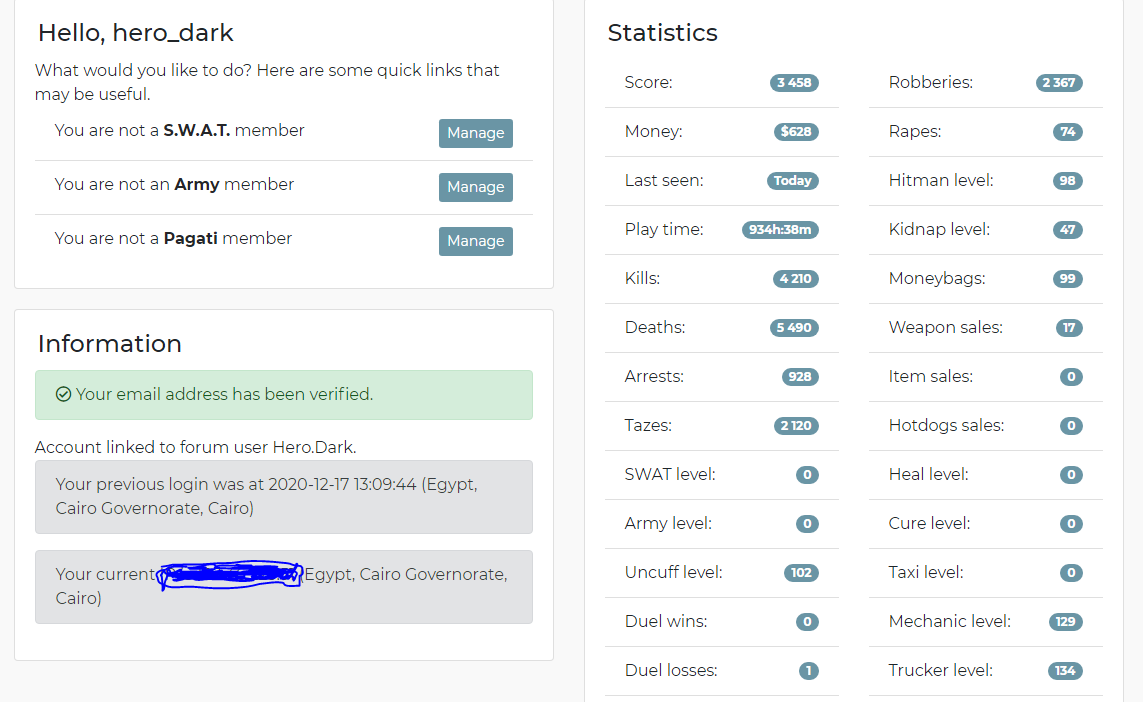This screenshot has height=702, width=1143.
Task: Click the Heal level value badge
Action: coord(1072,475)
